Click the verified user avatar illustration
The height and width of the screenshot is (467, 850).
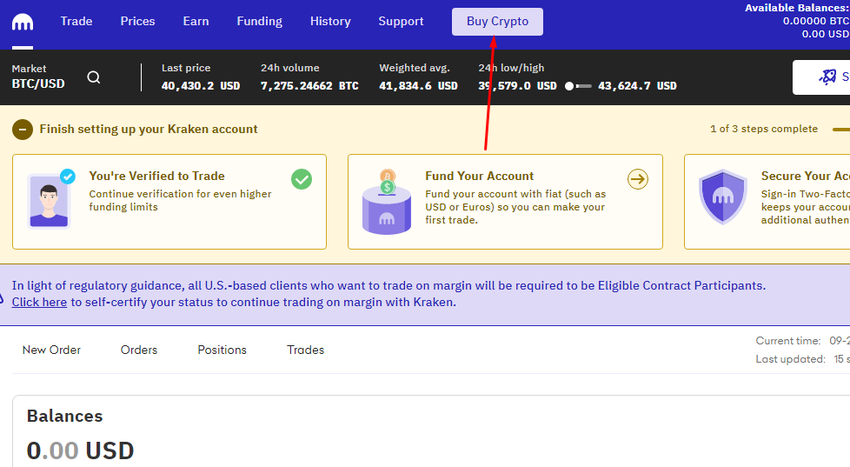pos(50,199)
